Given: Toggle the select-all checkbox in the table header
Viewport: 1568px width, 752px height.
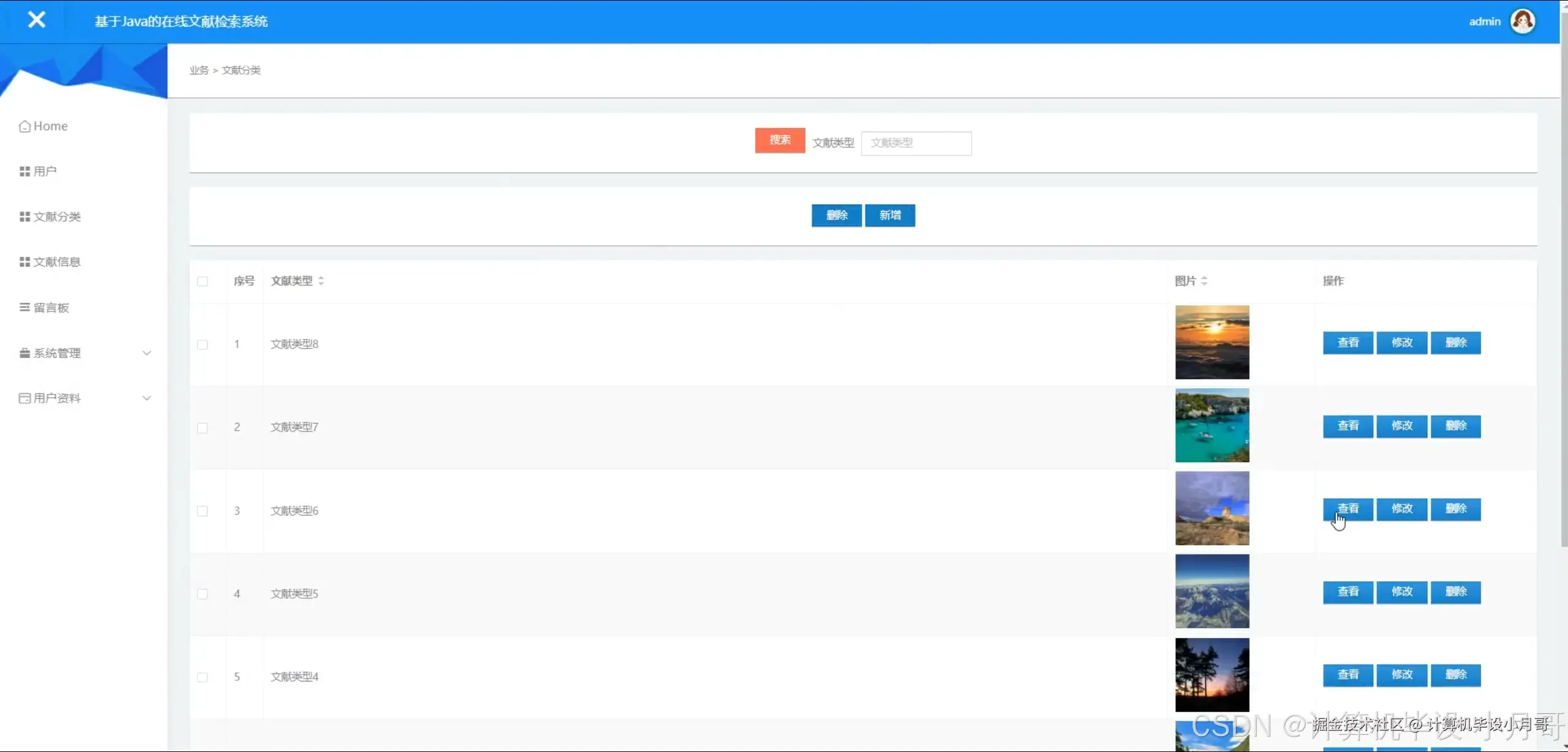Looking at the screenshot, I should pyautogui.click(x=203, y=281).
